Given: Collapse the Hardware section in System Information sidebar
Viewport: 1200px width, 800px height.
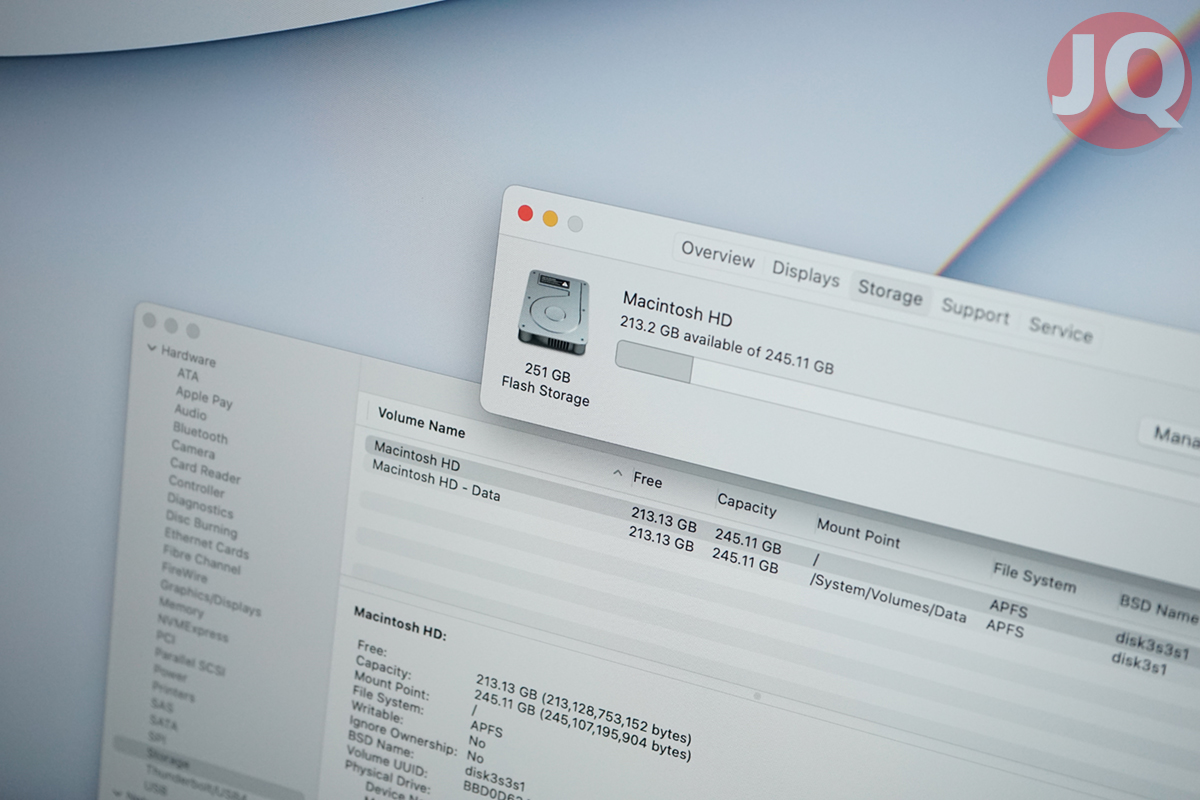Looking at the screenshot, I should (x=153, y=349).
